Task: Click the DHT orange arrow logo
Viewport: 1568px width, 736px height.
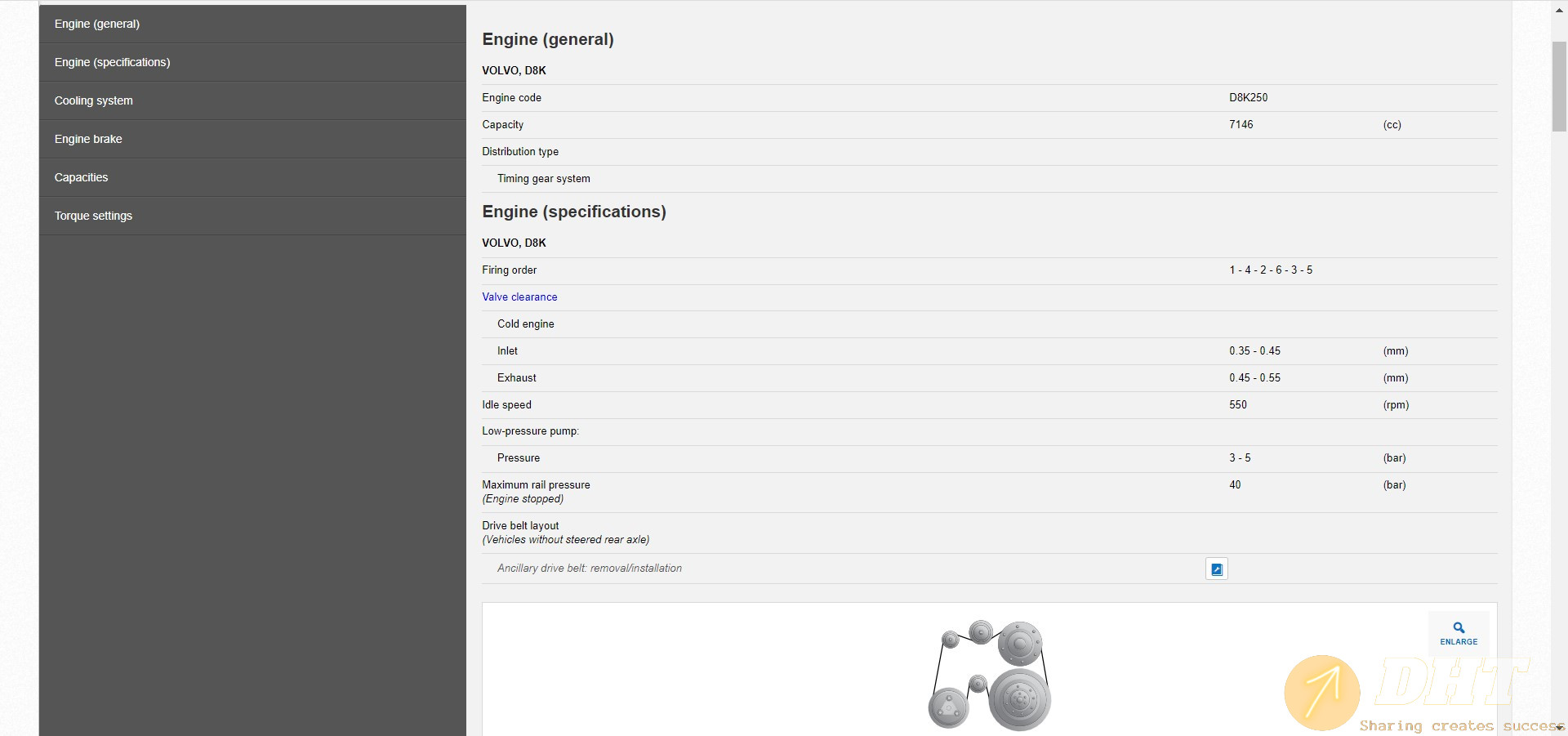Action: click(1321, 692)
